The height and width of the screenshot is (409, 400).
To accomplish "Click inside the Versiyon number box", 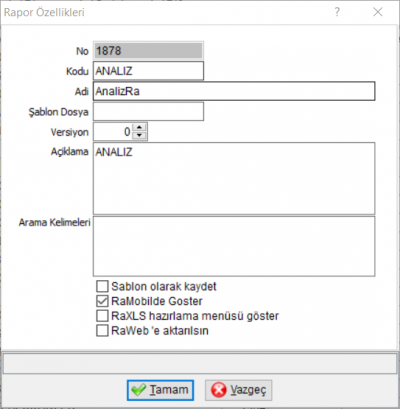I will 113,132.
